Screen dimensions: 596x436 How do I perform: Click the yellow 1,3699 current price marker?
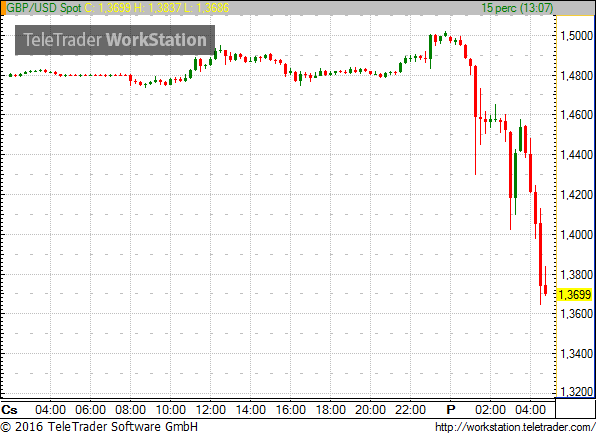pyautogui.click(x=575, y=295)
